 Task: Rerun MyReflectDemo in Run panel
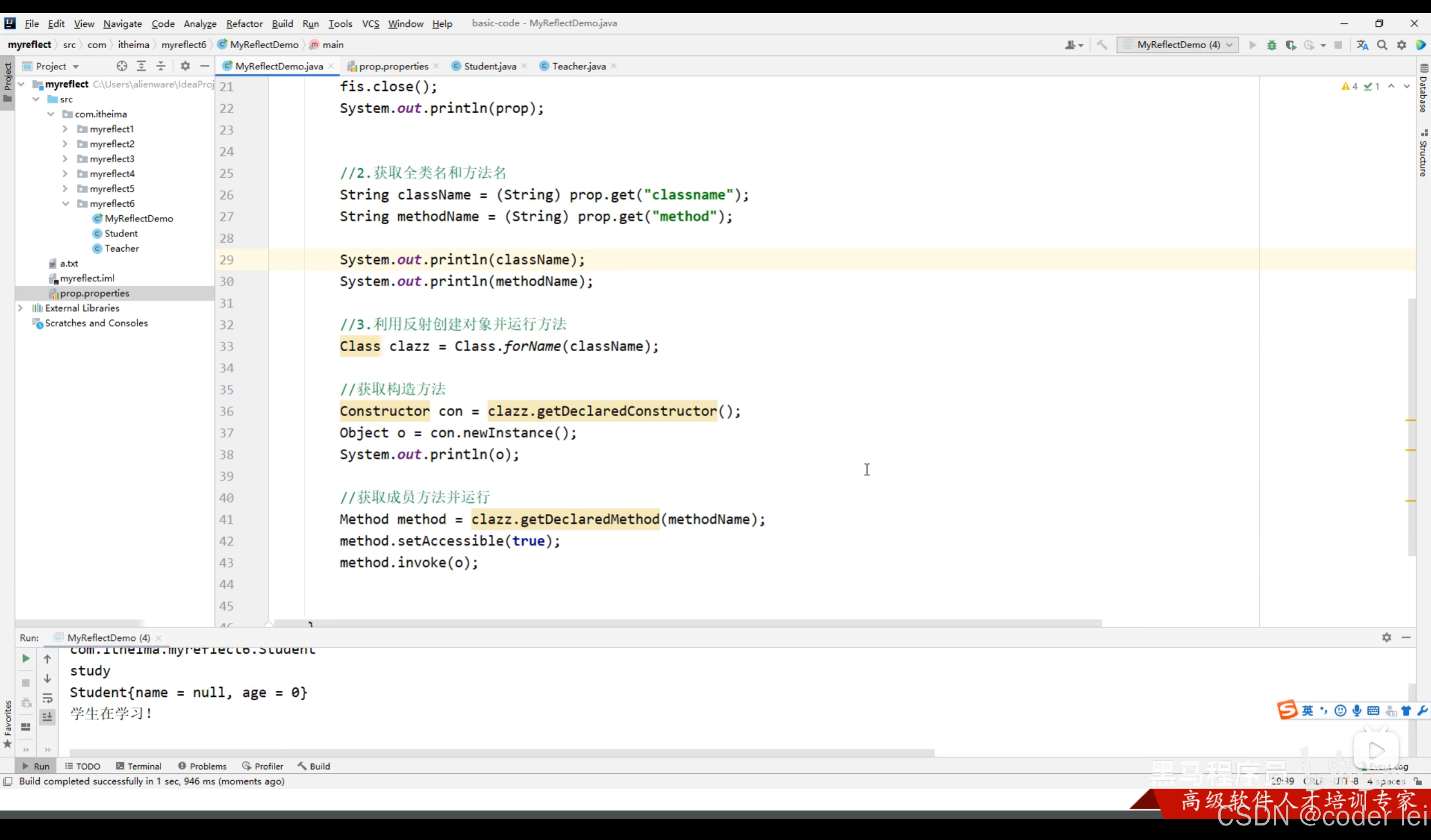point(26,658)
